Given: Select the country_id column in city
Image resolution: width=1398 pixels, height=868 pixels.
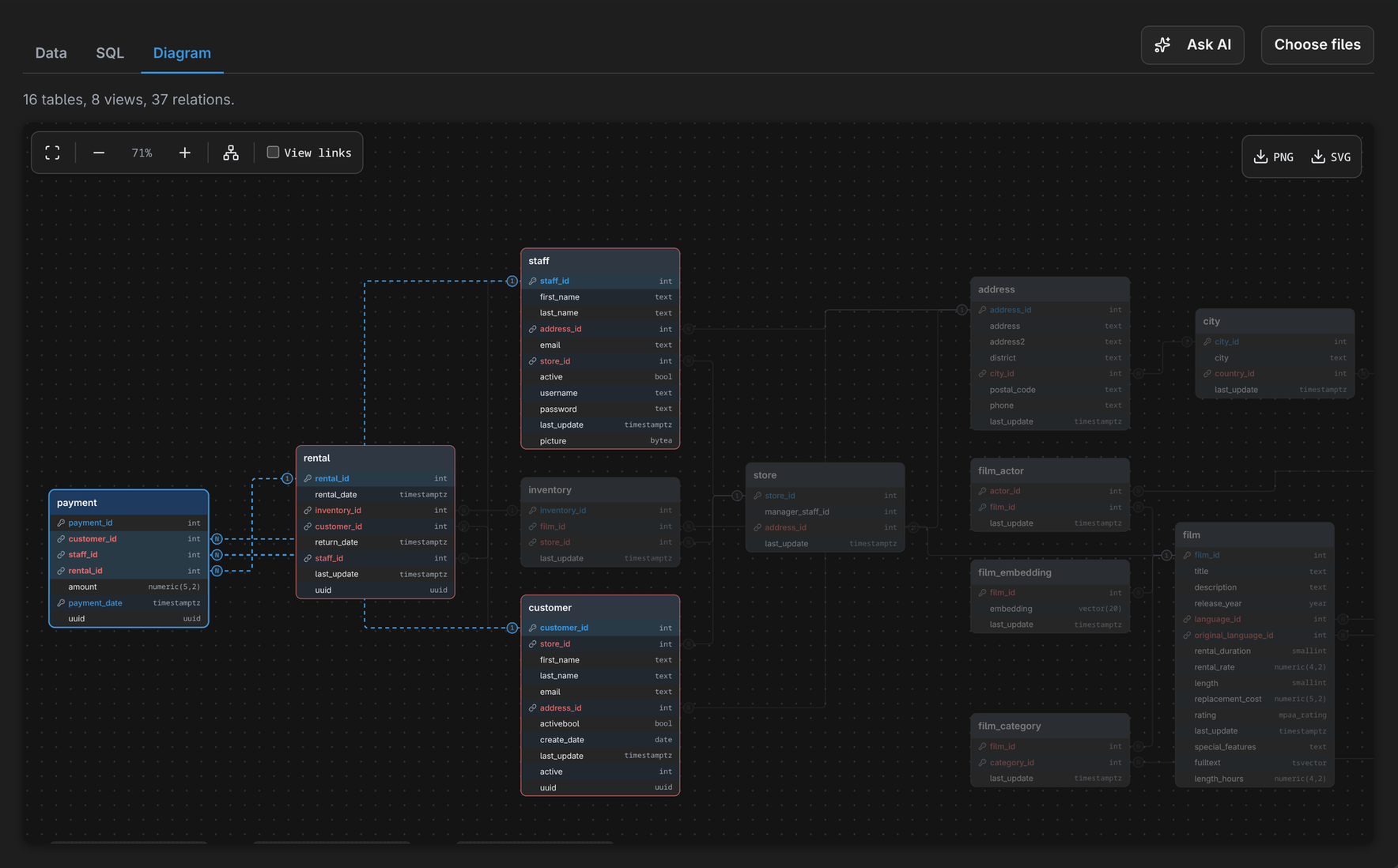Looking at the screenshot, I should coord(1275,374).
